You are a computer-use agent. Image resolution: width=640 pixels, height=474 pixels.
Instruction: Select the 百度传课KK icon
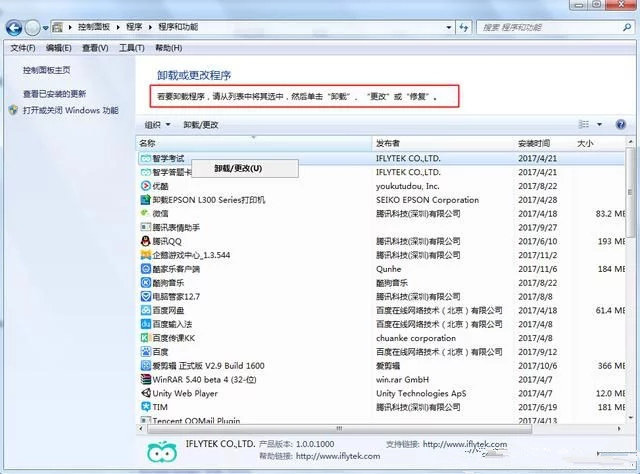(x=144, y=338)
